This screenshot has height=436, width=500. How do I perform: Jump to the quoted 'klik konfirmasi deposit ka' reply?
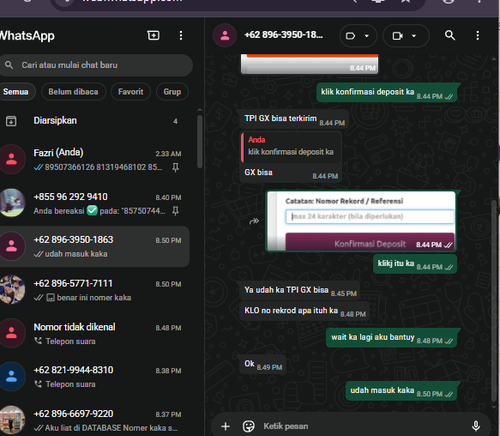(291, 147)
